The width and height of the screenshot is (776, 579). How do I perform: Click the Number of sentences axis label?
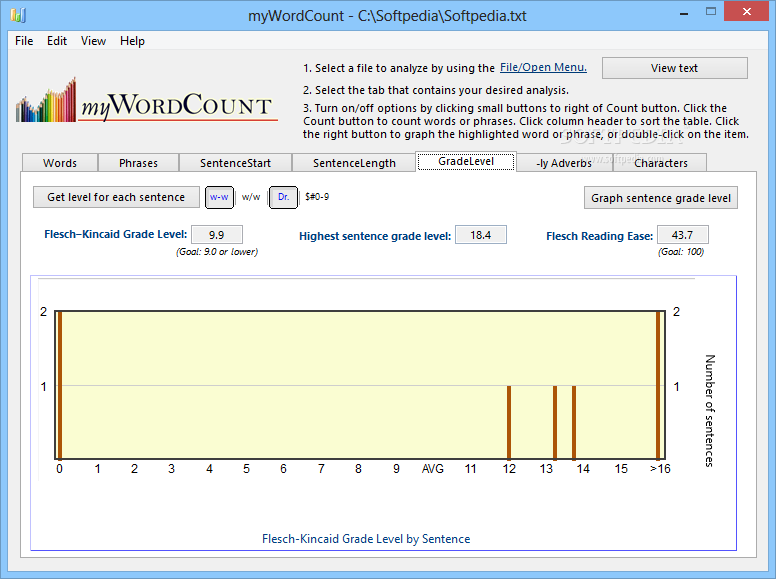710,411
